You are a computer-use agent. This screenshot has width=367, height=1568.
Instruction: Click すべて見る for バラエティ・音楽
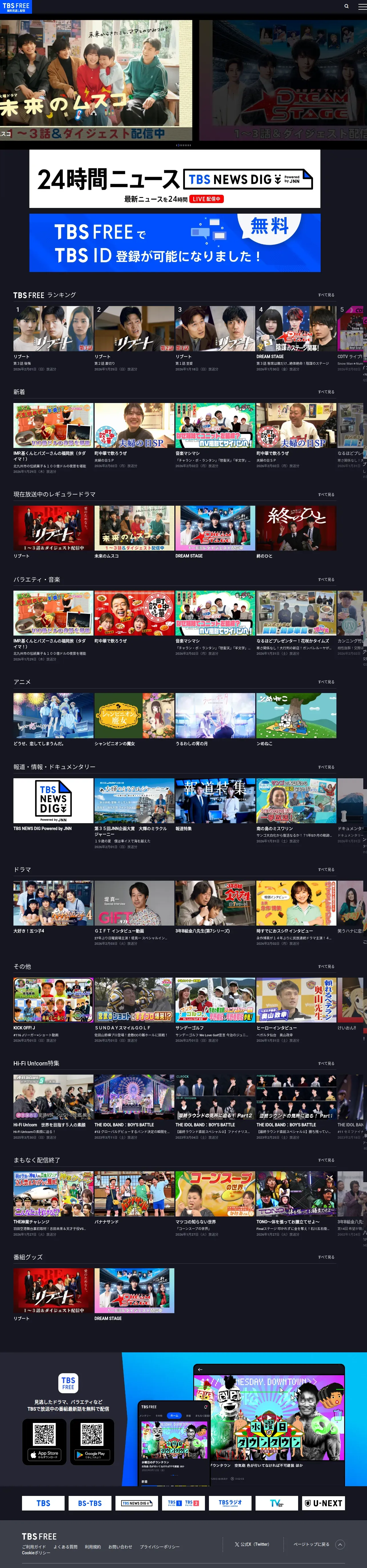click(x=326, y=579)
